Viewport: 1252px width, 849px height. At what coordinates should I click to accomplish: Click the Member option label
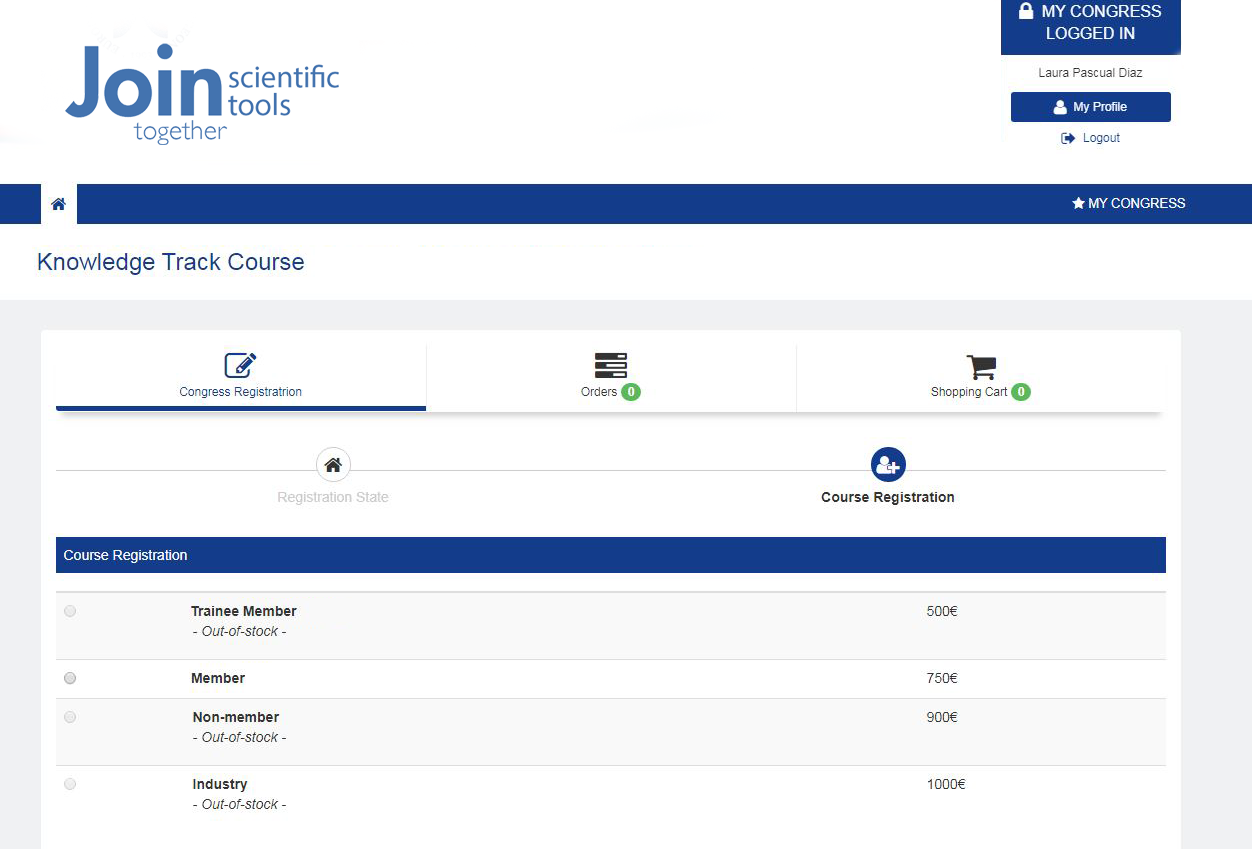tap(218, 678)
